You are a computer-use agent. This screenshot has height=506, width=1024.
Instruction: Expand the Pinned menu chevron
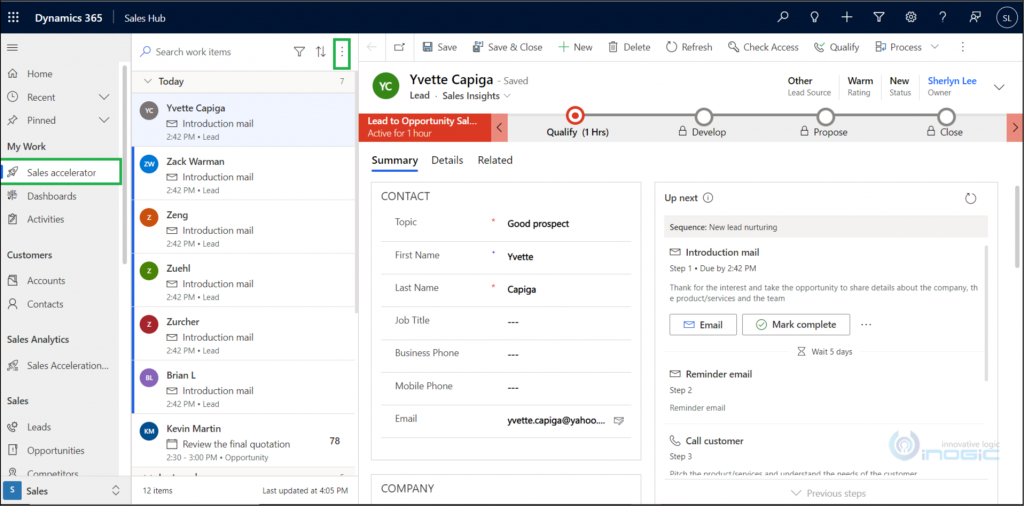click(103, 120)
